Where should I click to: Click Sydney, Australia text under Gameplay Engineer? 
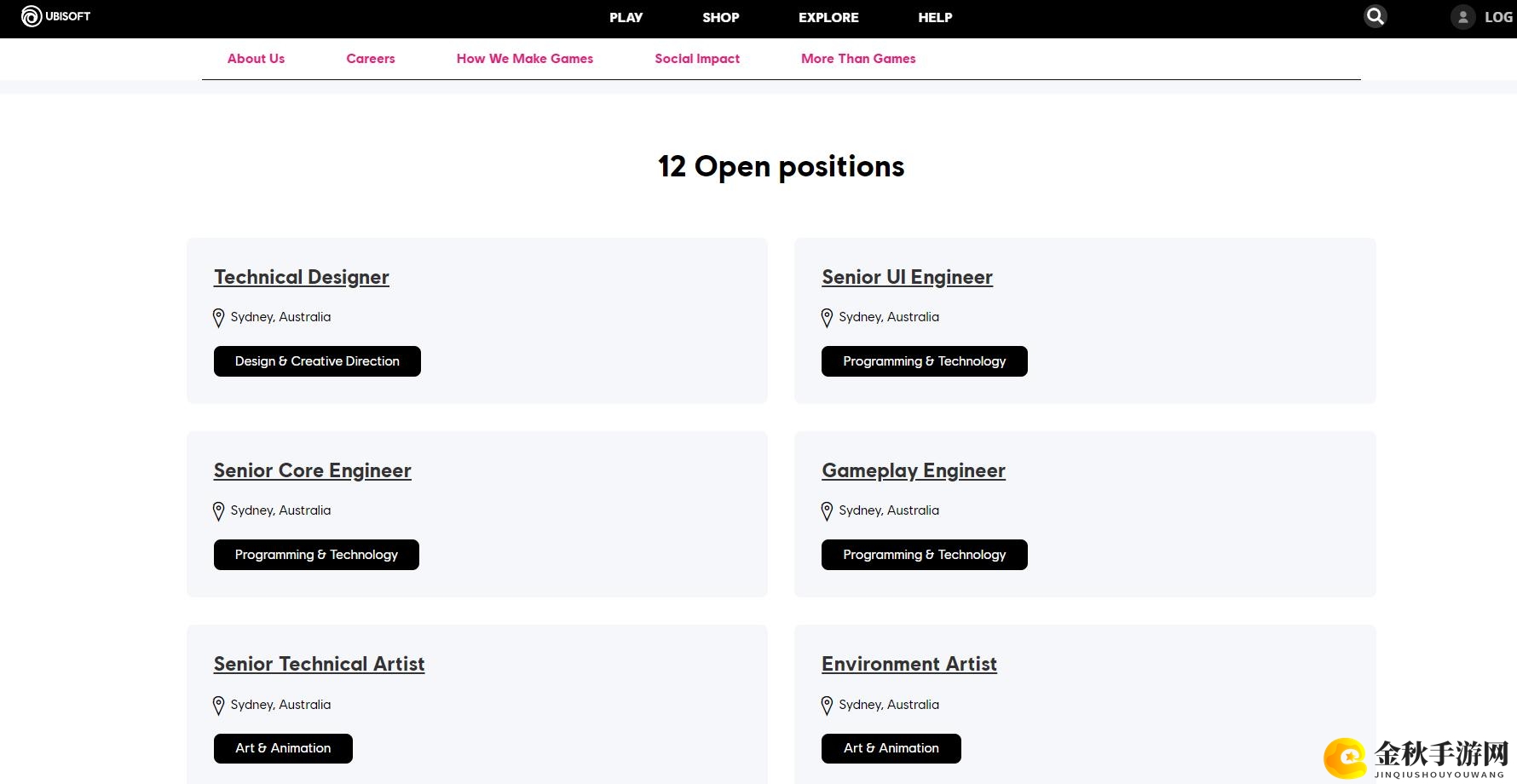[889, 510]
